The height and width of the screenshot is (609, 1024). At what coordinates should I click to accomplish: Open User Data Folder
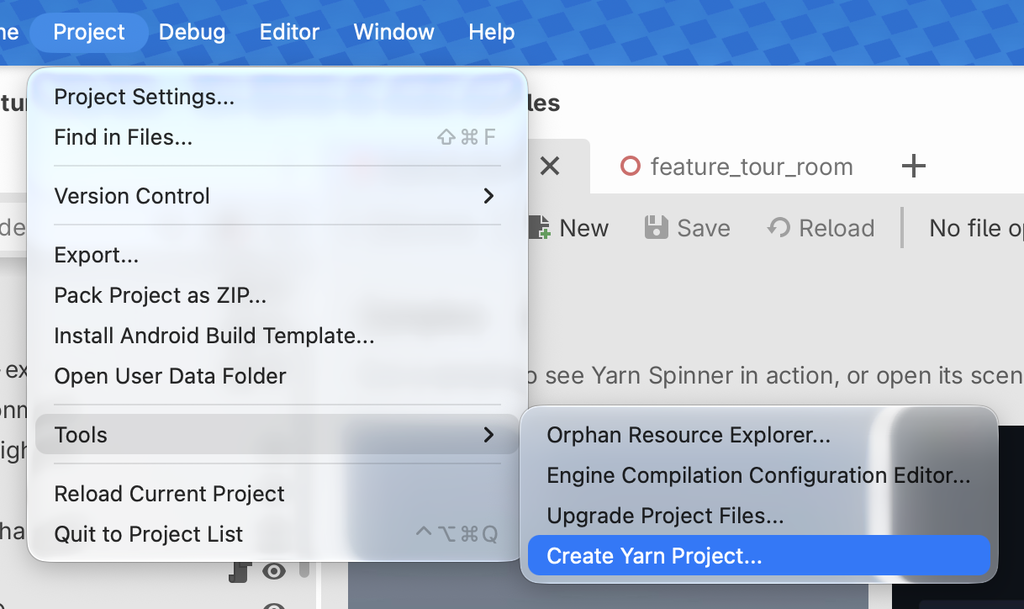pos(277,377)
